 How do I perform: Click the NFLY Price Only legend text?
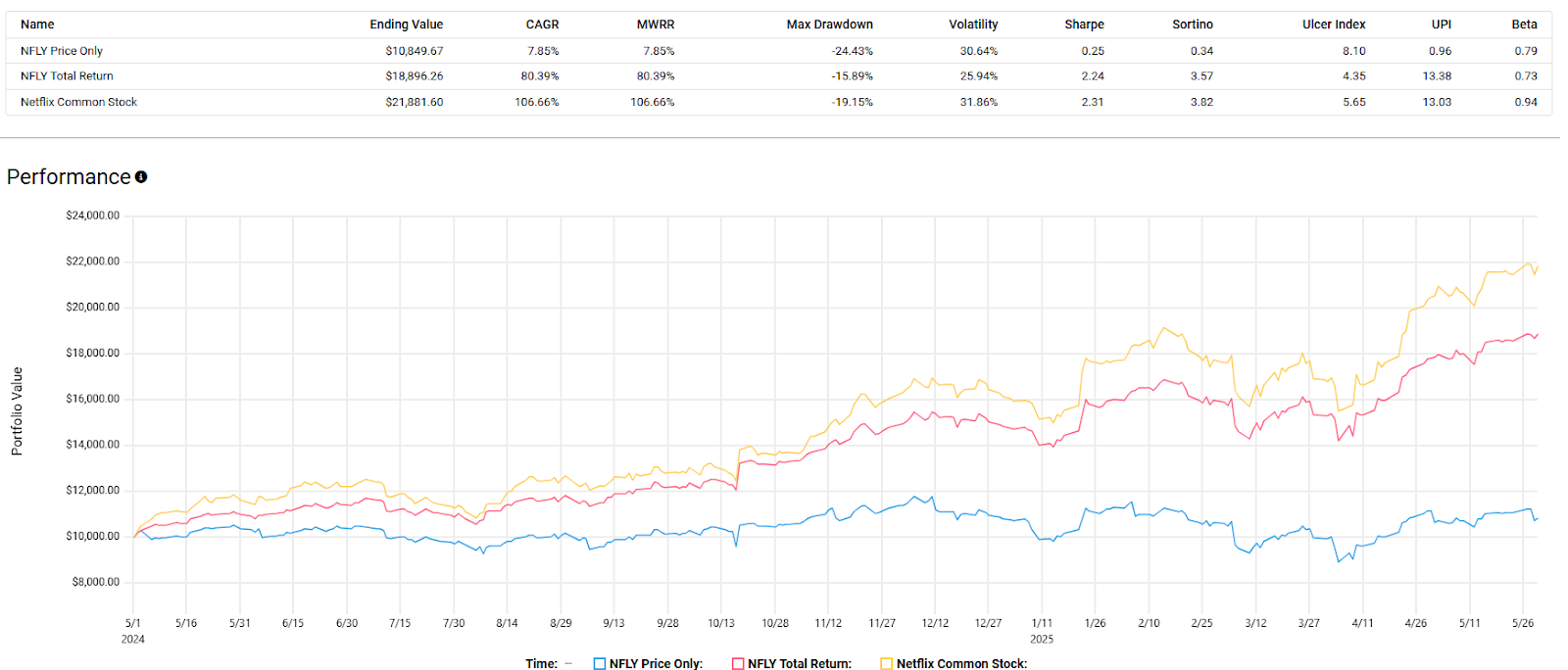click(657, 664)
